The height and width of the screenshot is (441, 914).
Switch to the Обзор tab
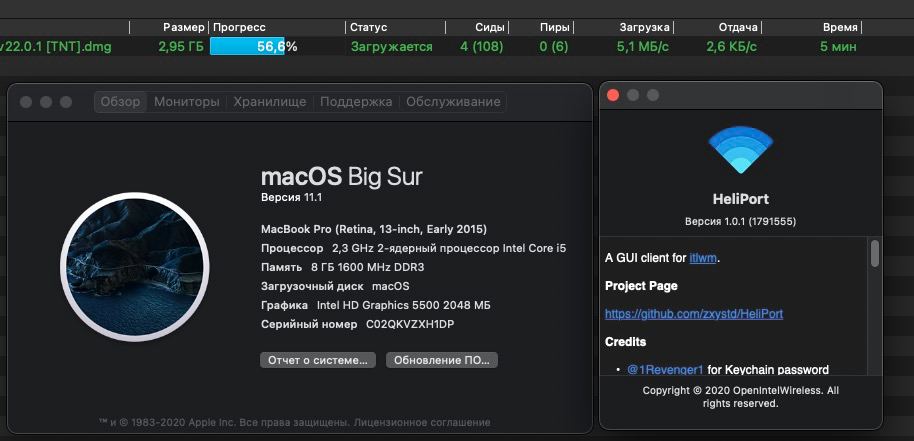[120, 102]
